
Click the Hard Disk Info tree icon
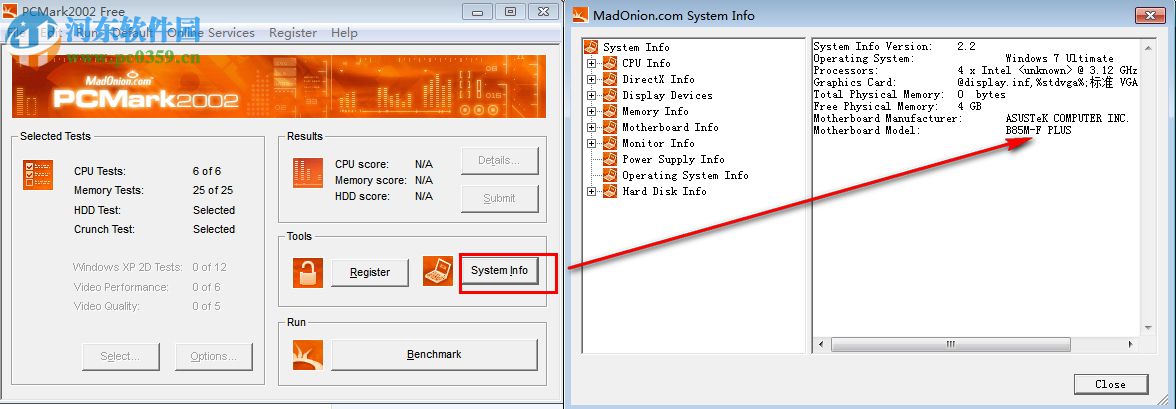click(610, 191)
